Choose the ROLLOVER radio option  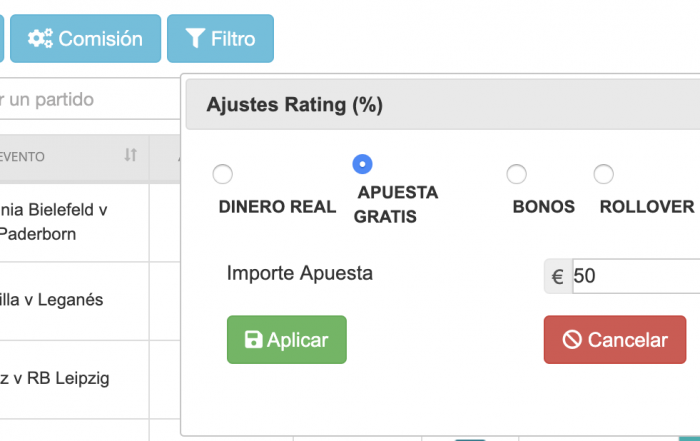click(604, 174)
